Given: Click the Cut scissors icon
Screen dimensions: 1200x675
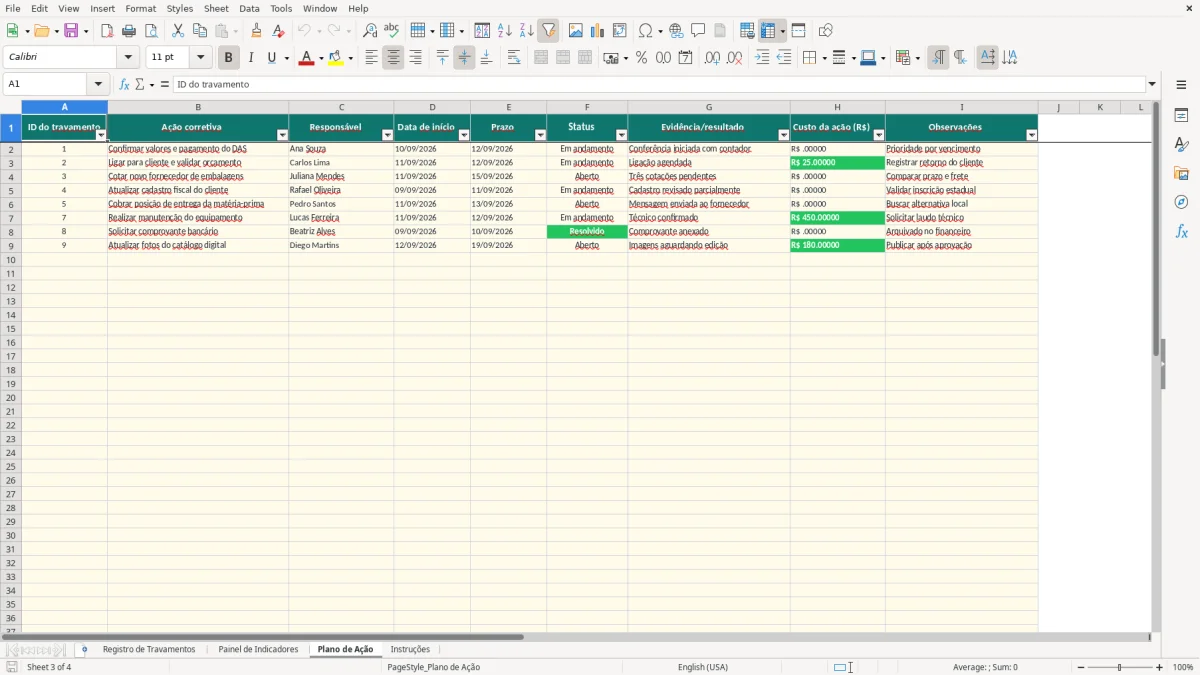Looking at the screenshot, I should click(x=178, y=31).
